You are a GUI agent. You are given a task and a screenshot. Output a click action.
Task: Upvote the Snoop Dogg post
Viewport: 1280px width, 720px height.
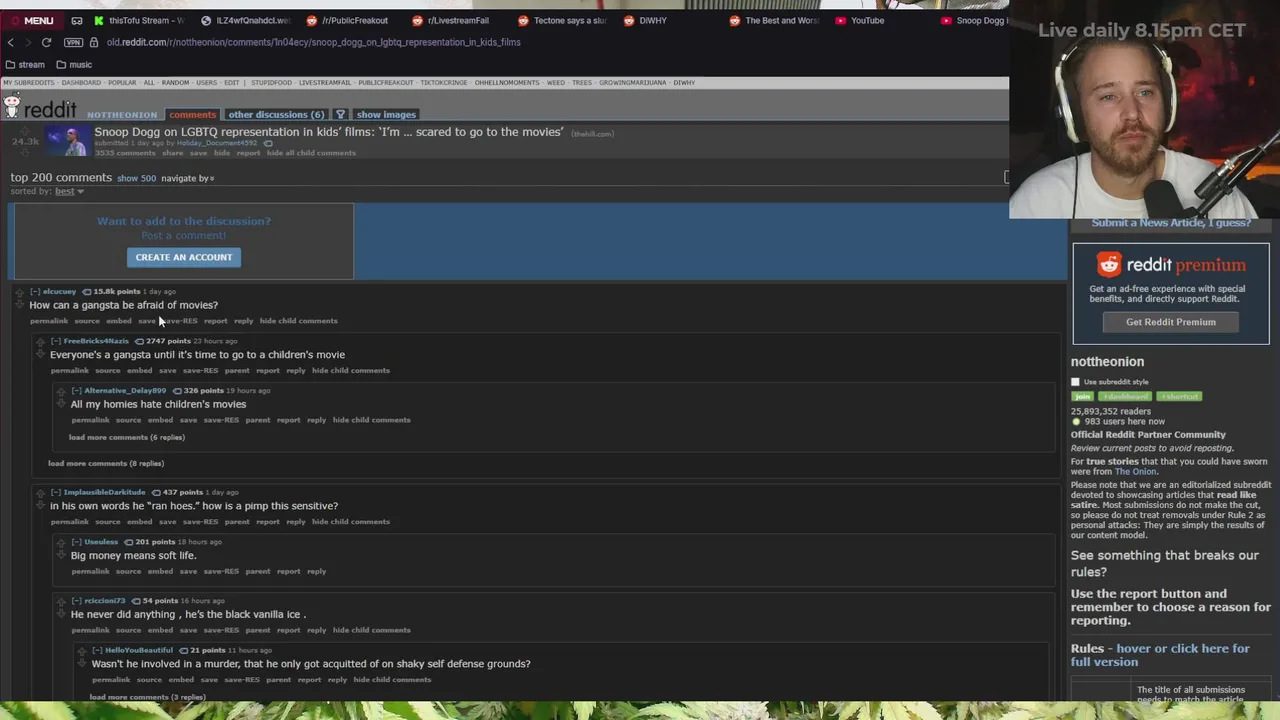(x=25, y=130)
